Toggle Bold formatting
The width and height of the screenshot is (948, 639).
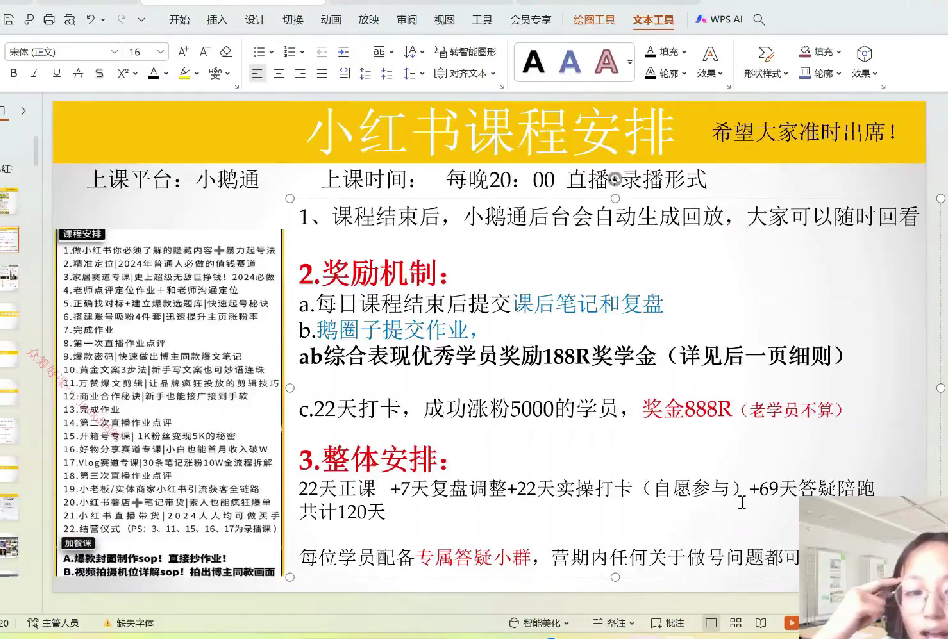(14, 74)
